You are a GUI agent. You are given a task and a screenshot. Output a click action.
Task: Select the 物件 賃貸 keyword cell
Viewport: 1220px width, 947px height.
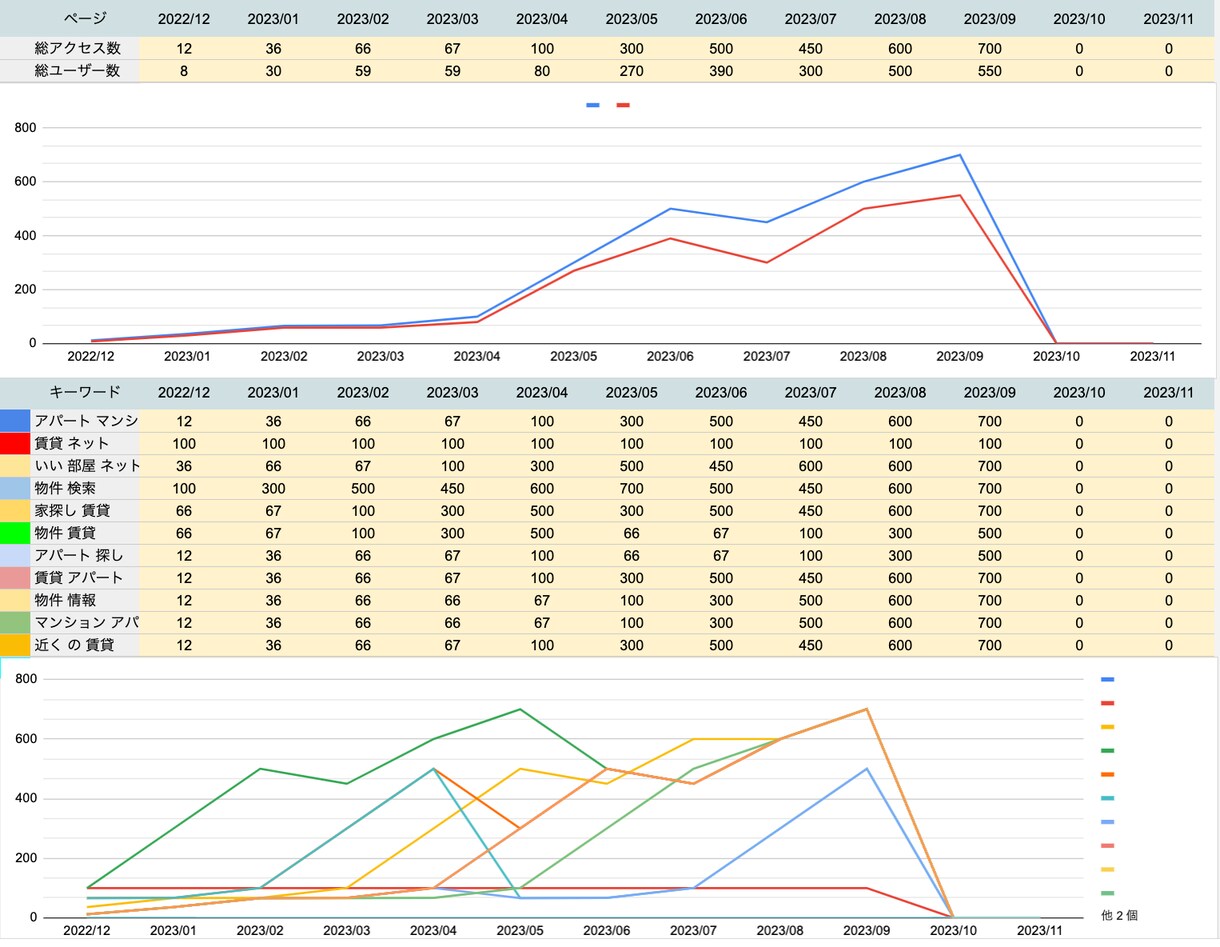[x=85, y=533]
